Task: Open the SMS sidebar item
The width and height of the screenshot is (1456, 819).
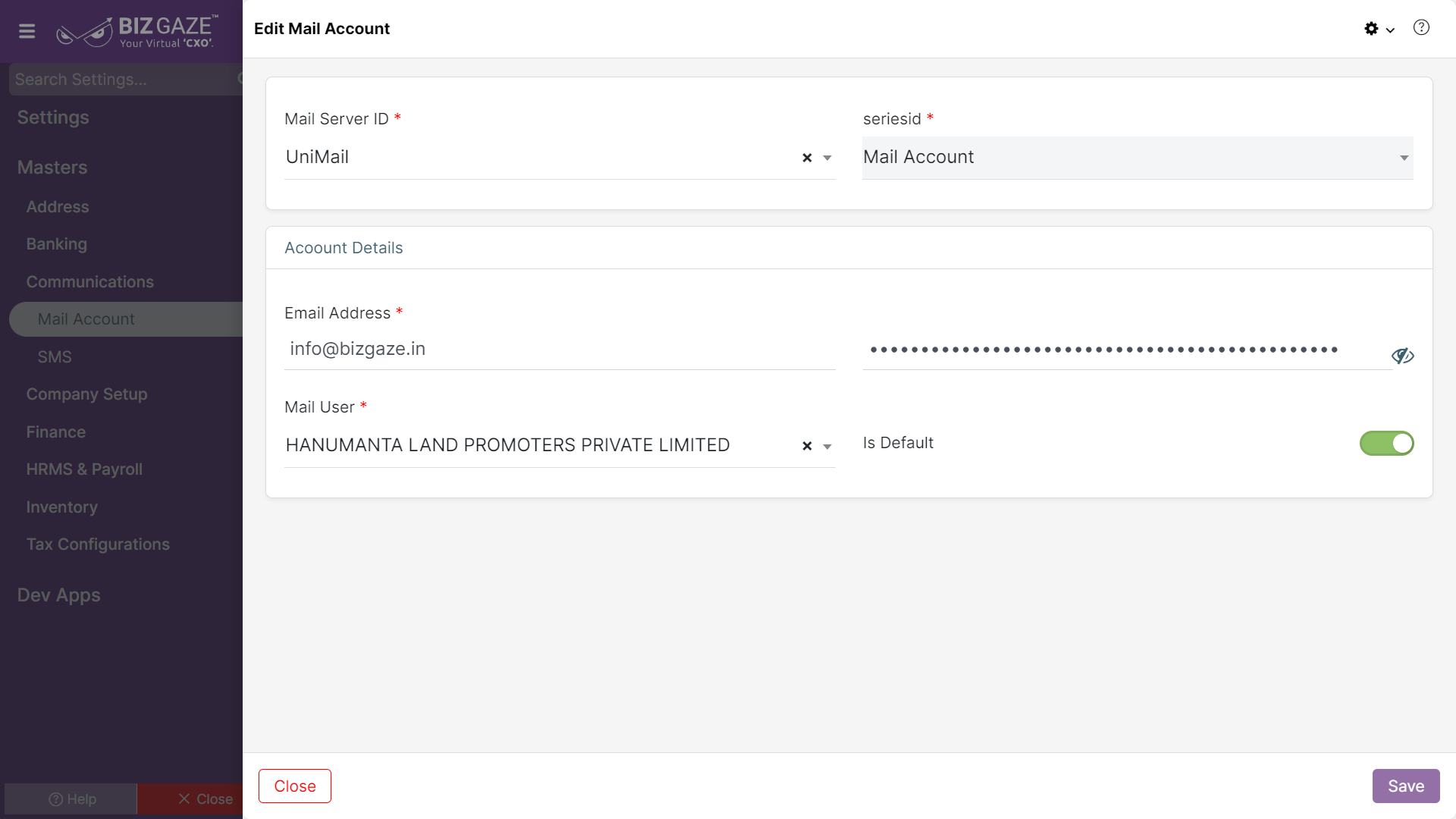Action: point(55,357)
